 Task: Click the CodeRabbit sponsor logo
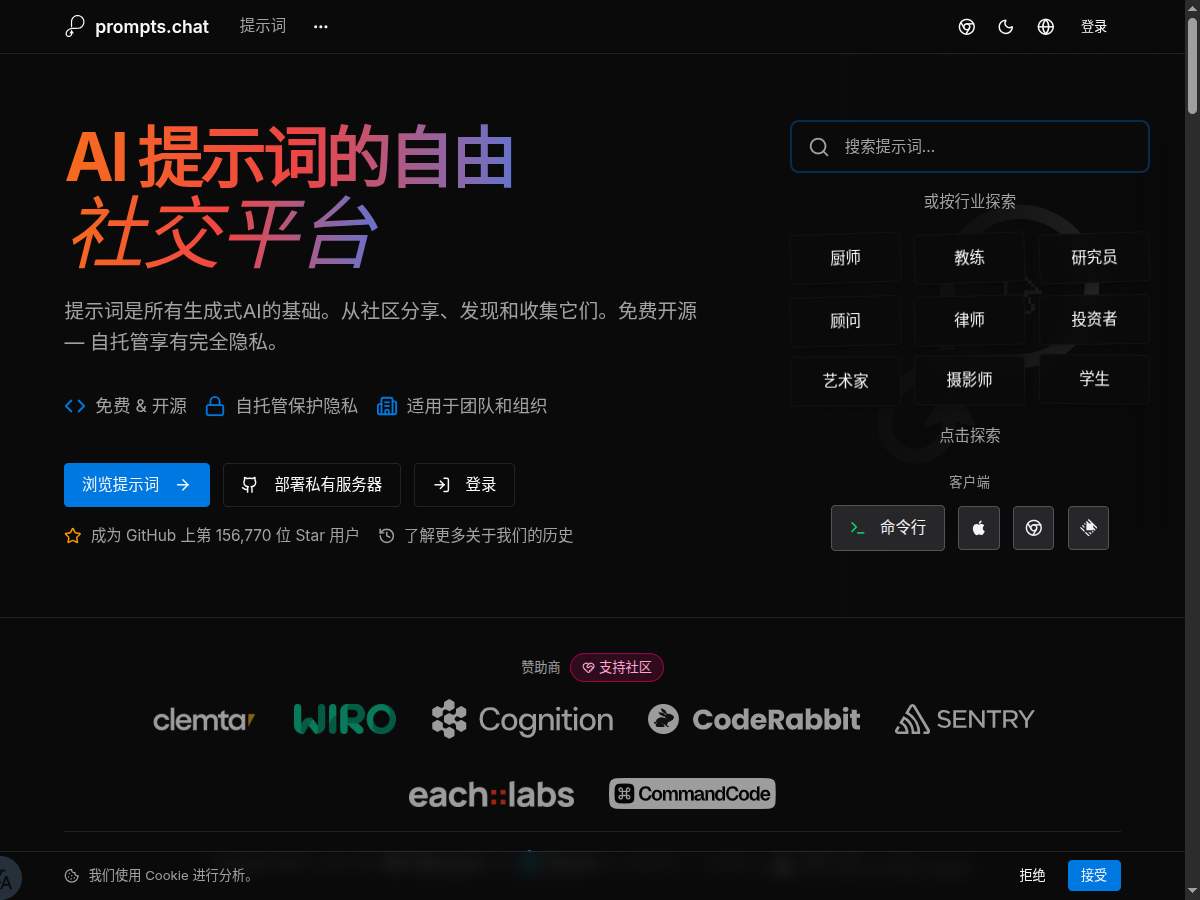(x=754, y=719)
